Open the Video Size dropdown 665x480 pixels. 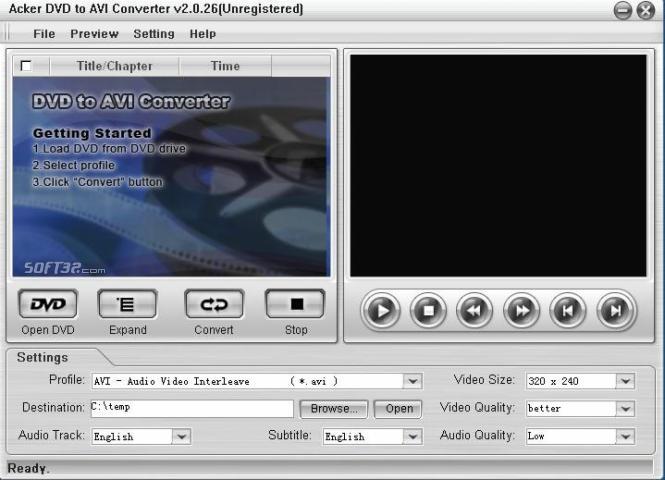click(x=626, y=381)
